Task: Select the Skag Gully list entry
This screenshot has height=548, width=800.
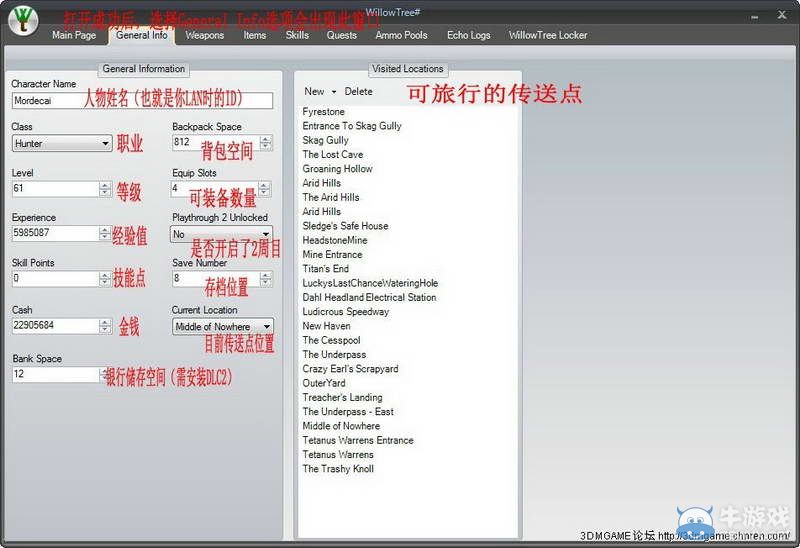Action: tap(326, 140)
